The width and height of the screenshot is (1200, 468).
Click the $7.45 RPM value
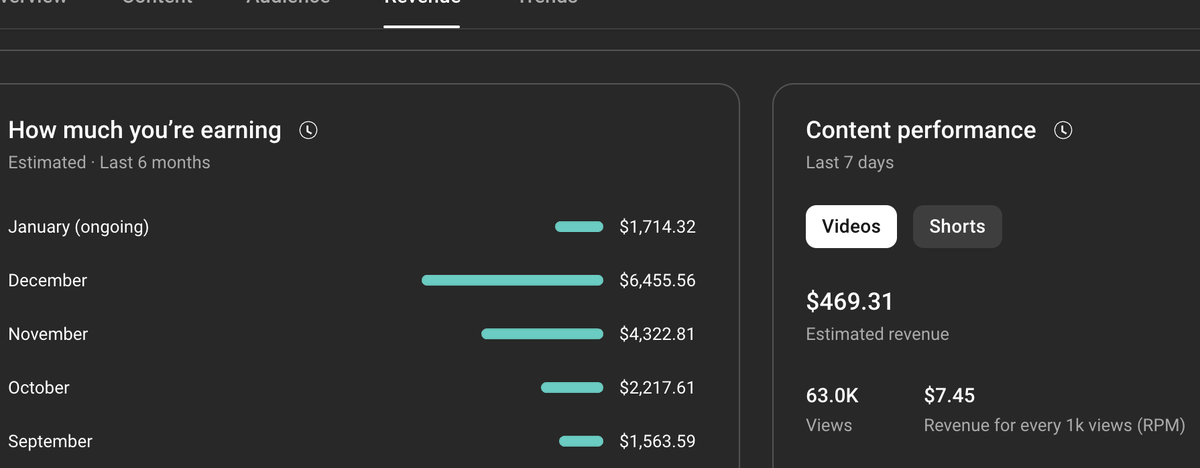tap(949, 396)
